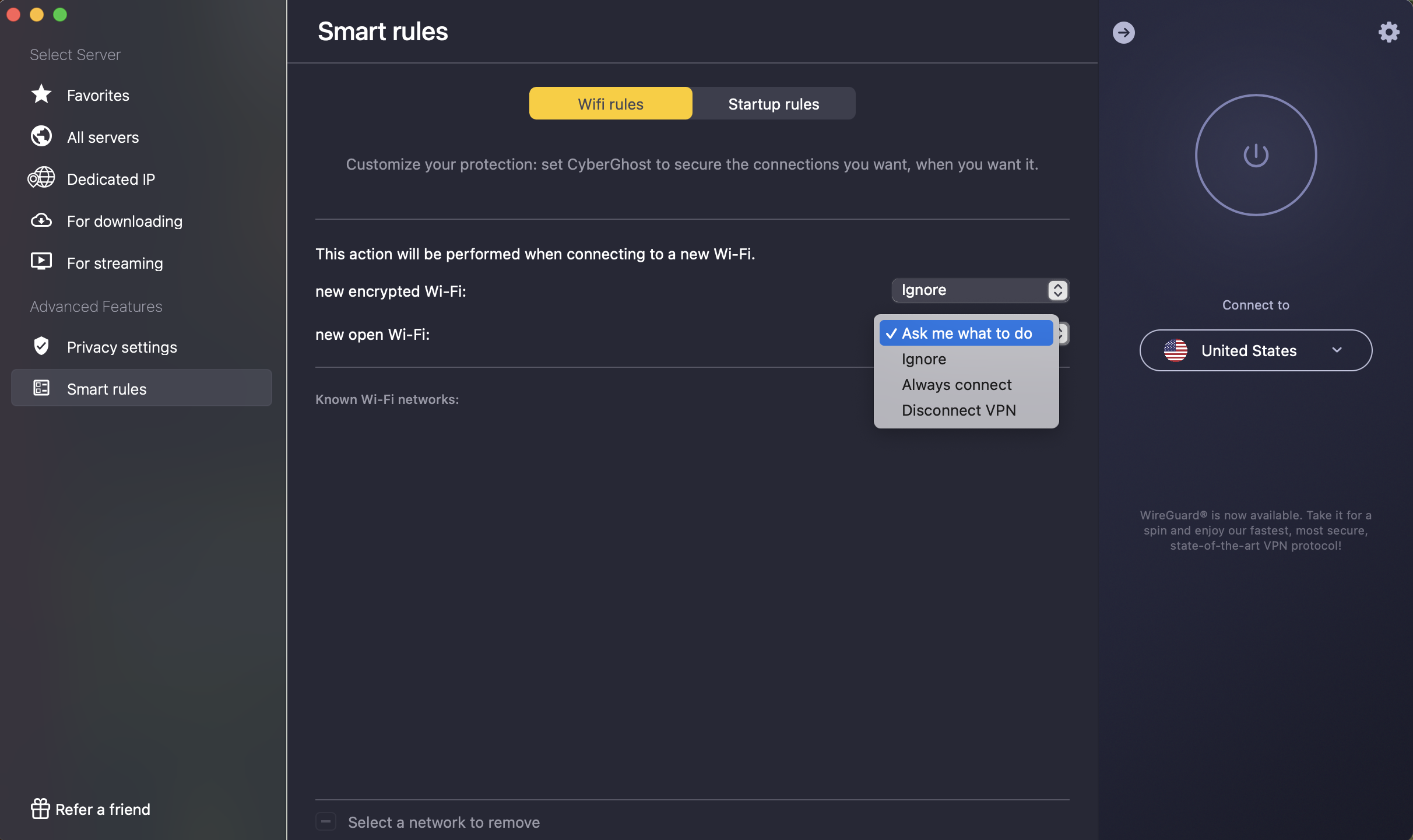Viewport: 1413px width, 840px height.
Task: Open the encrypted Wi-Fi Ignore dropdown
Action: (x=979, y=290)
